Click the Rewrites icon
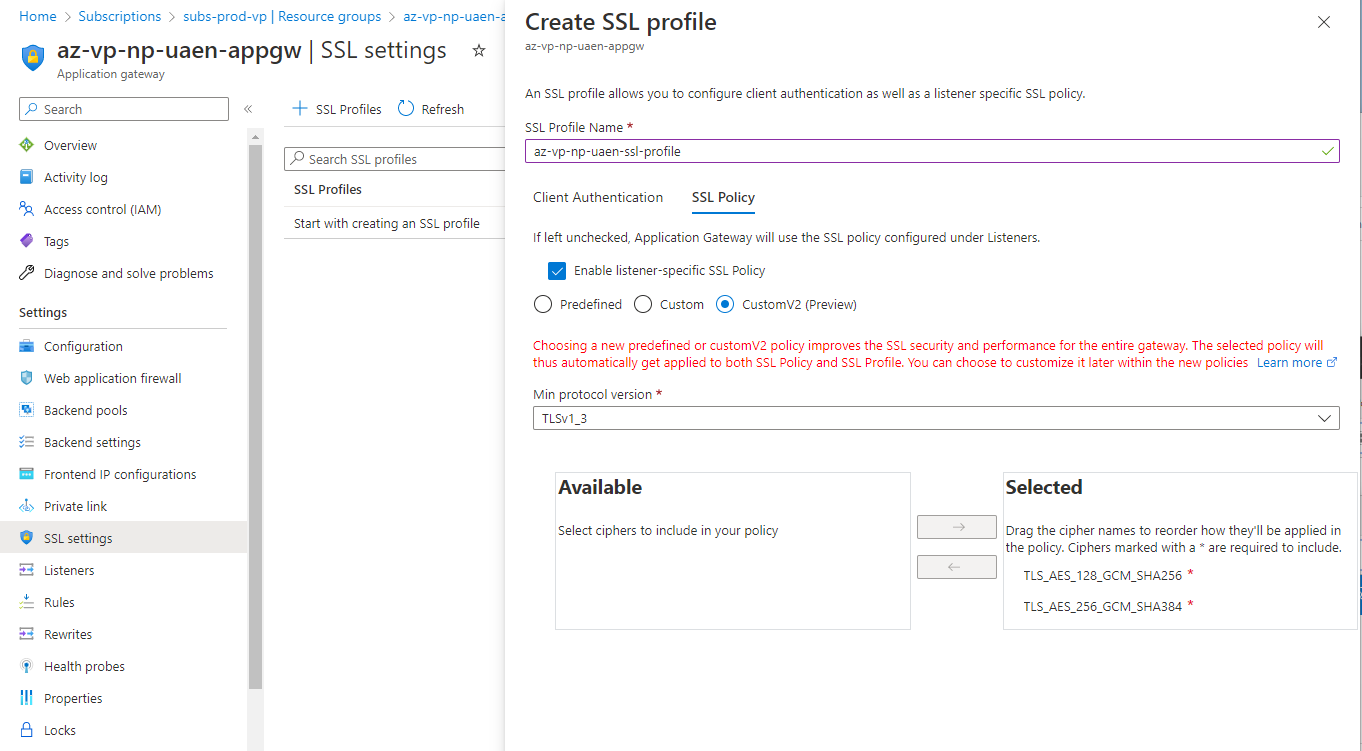 click(27, 634)
